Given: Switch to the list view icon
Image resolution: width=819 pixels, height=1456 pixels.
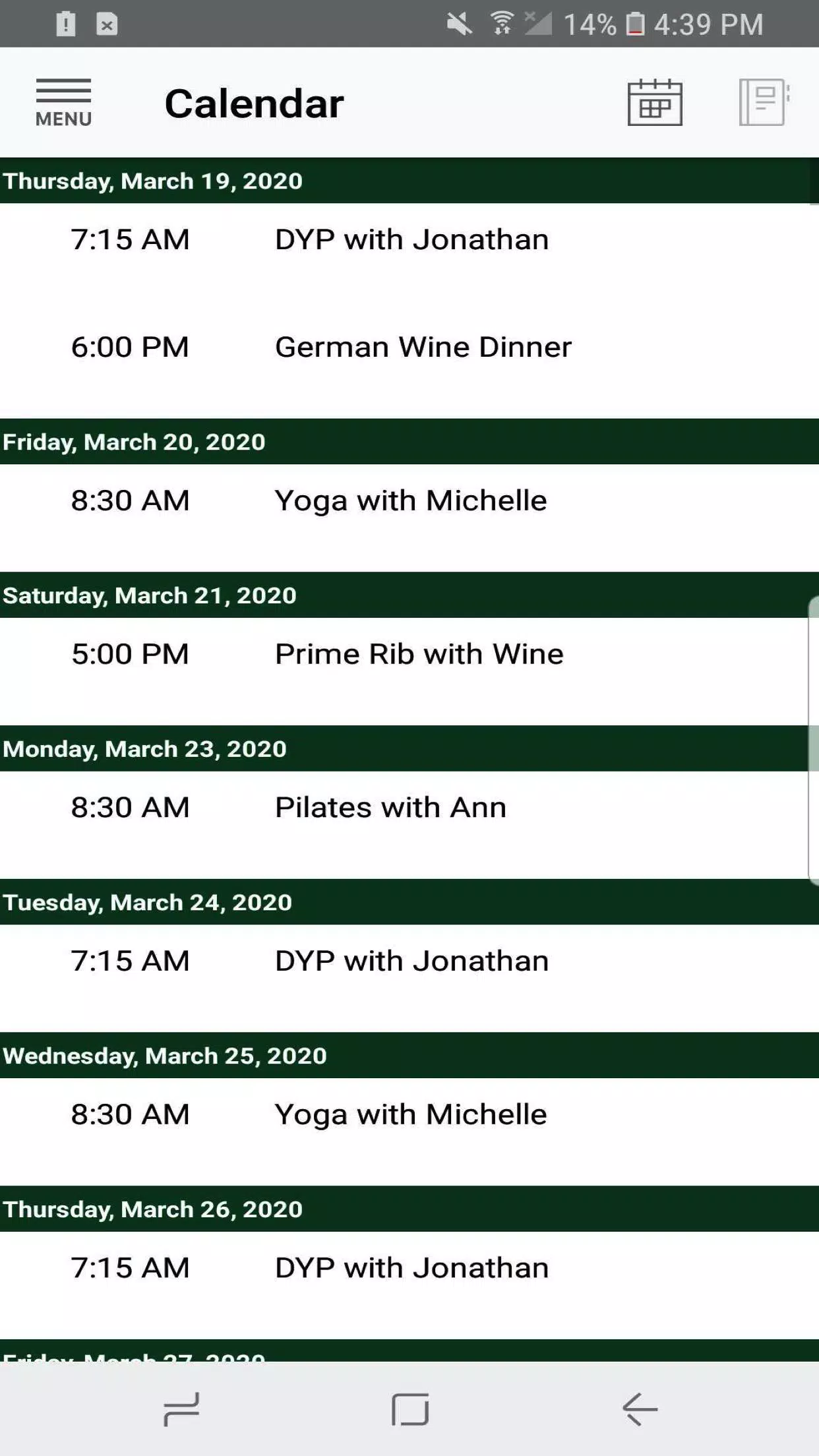Looking at the screenshot, I should 764,102.
